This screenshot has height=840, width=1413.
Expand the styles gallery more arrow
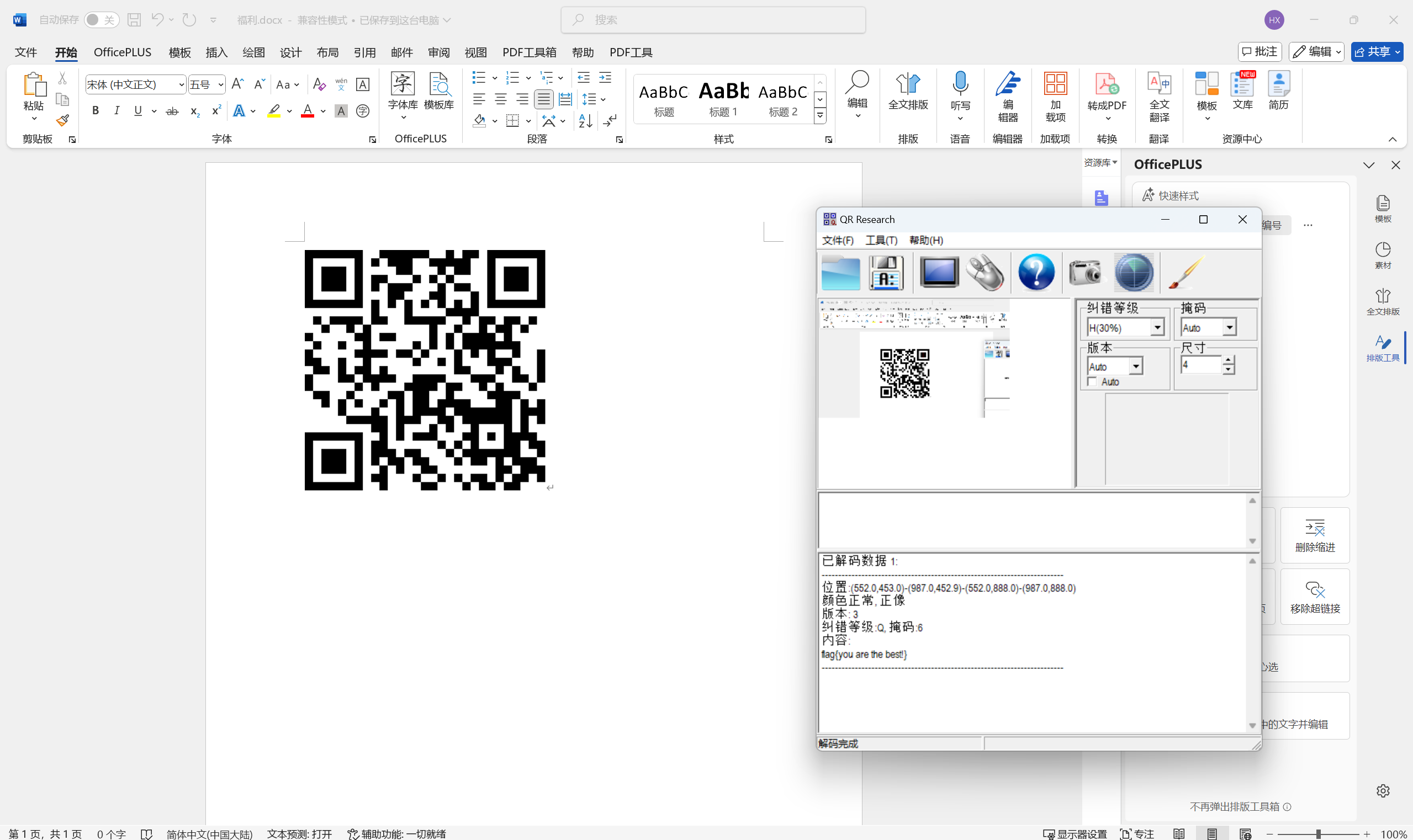tap(820, 116)
